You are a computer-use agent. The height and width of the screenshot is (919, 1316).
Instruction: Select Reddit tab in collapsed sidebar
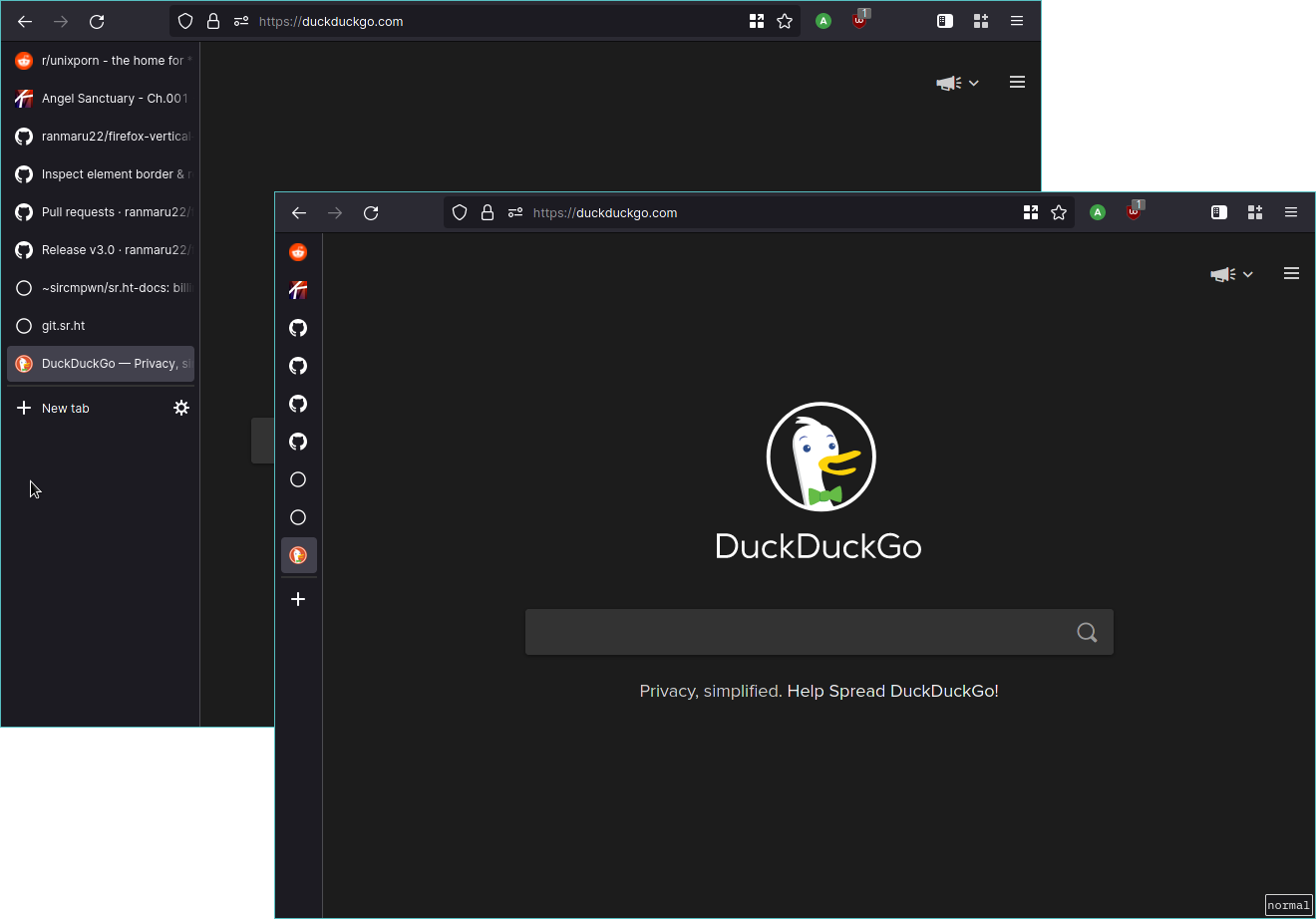[298, 252]
